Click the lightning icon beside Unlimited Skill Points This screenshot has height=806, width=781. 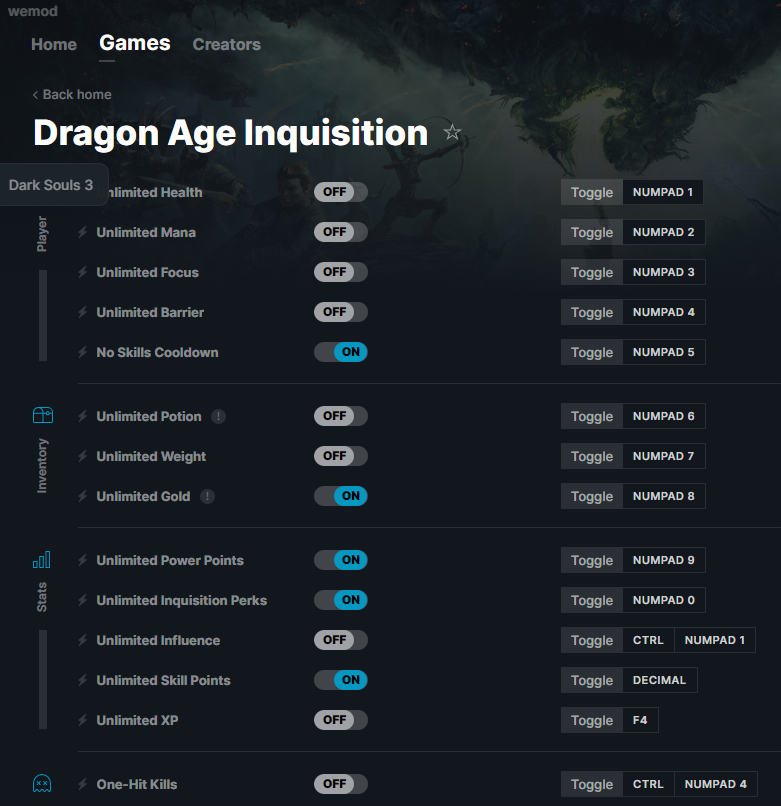point(83,681)
